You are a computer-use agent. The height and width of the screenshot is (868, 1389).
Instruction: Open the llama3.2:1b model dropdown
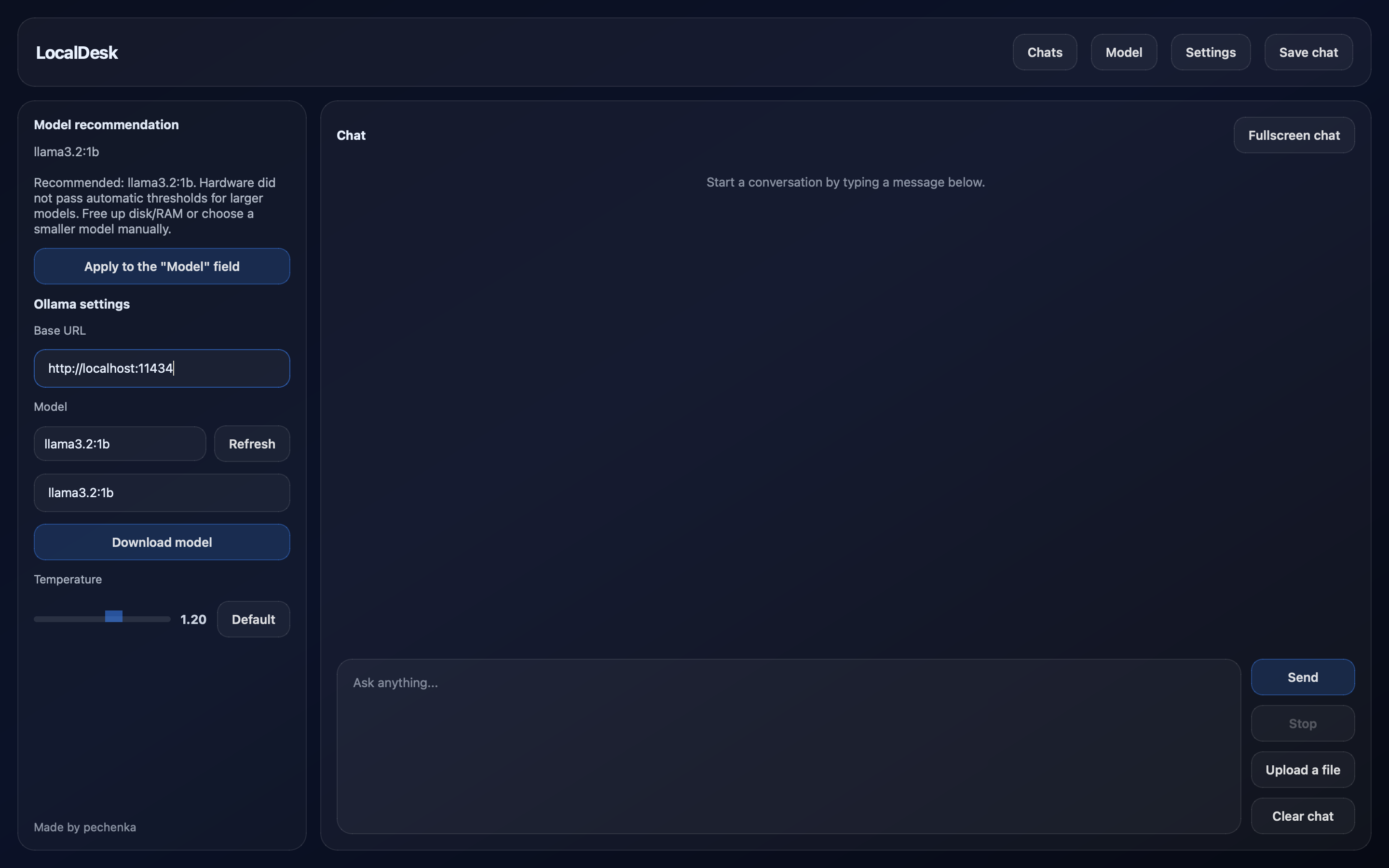(120, 444)
